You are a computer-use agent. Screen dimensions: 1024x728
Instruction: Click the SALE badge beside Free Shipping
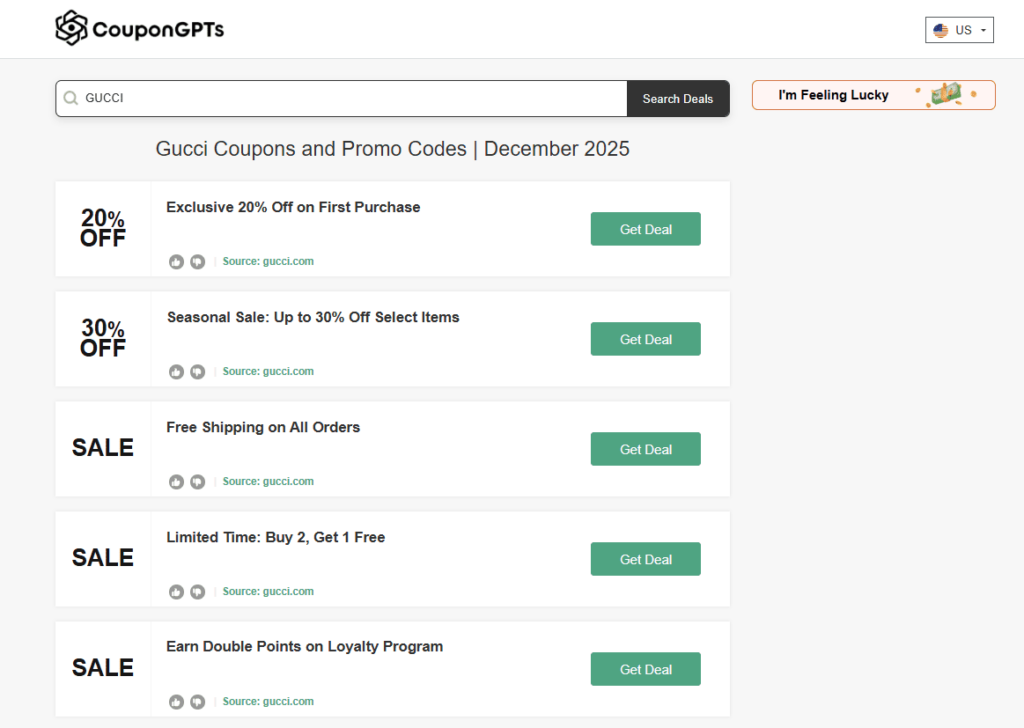pyautogui.click(x=103, y=448)
